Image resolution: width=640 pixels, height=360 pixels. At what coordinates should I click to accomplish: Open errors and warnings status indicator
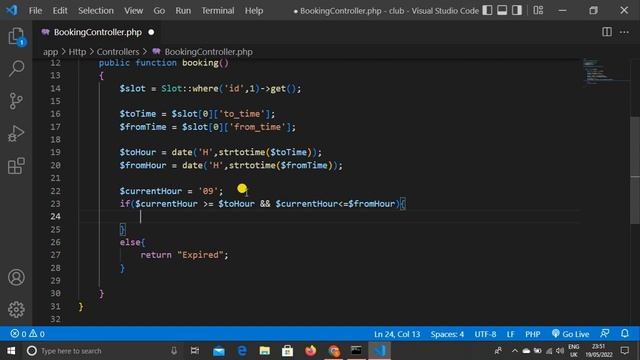click(27, 334)
